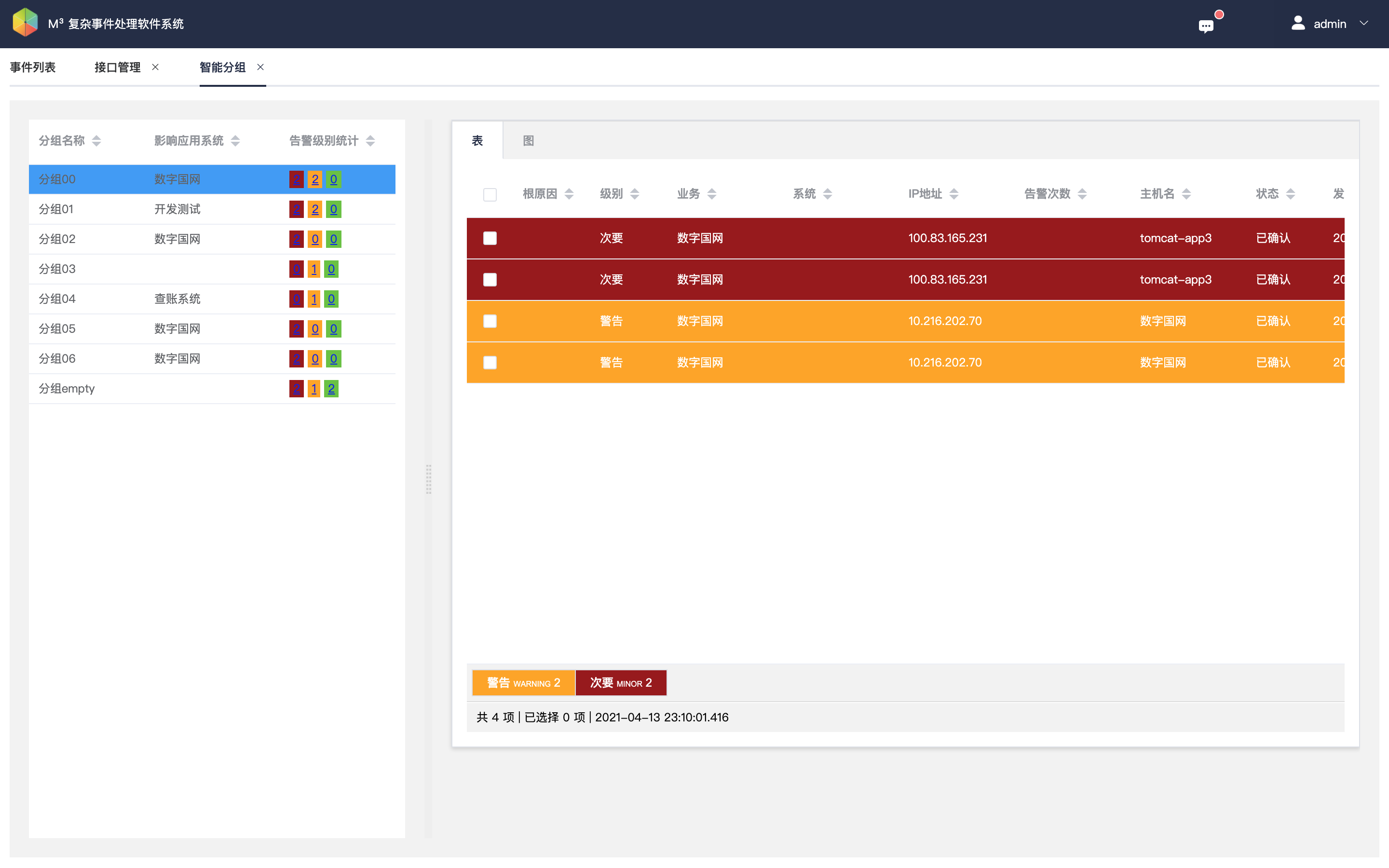Sort the 根原因 column

click(x=569, y=194)
